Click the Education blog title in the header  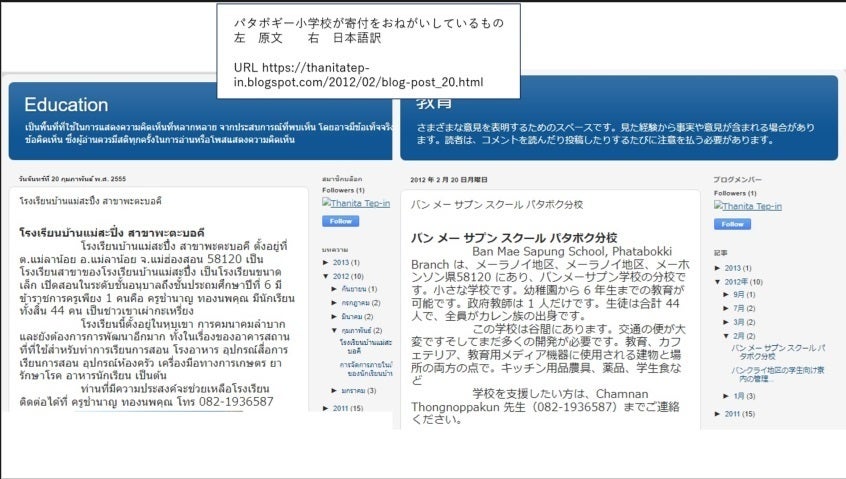coord(66,105)
